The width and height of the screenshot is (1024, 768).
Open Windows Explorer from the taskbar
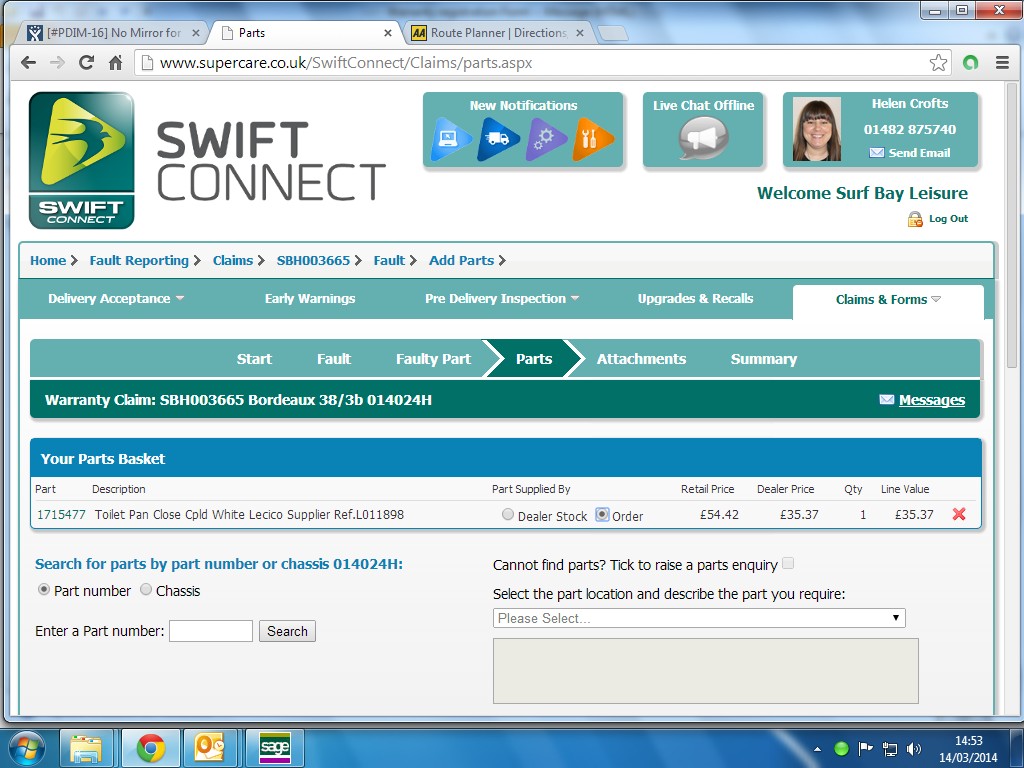click(x=87, y=748)
